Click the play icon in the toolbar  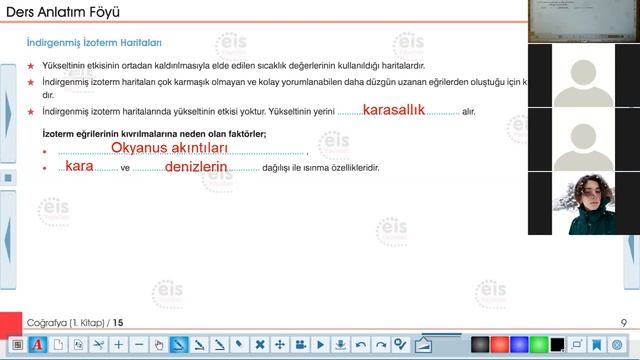coord(320,345)
